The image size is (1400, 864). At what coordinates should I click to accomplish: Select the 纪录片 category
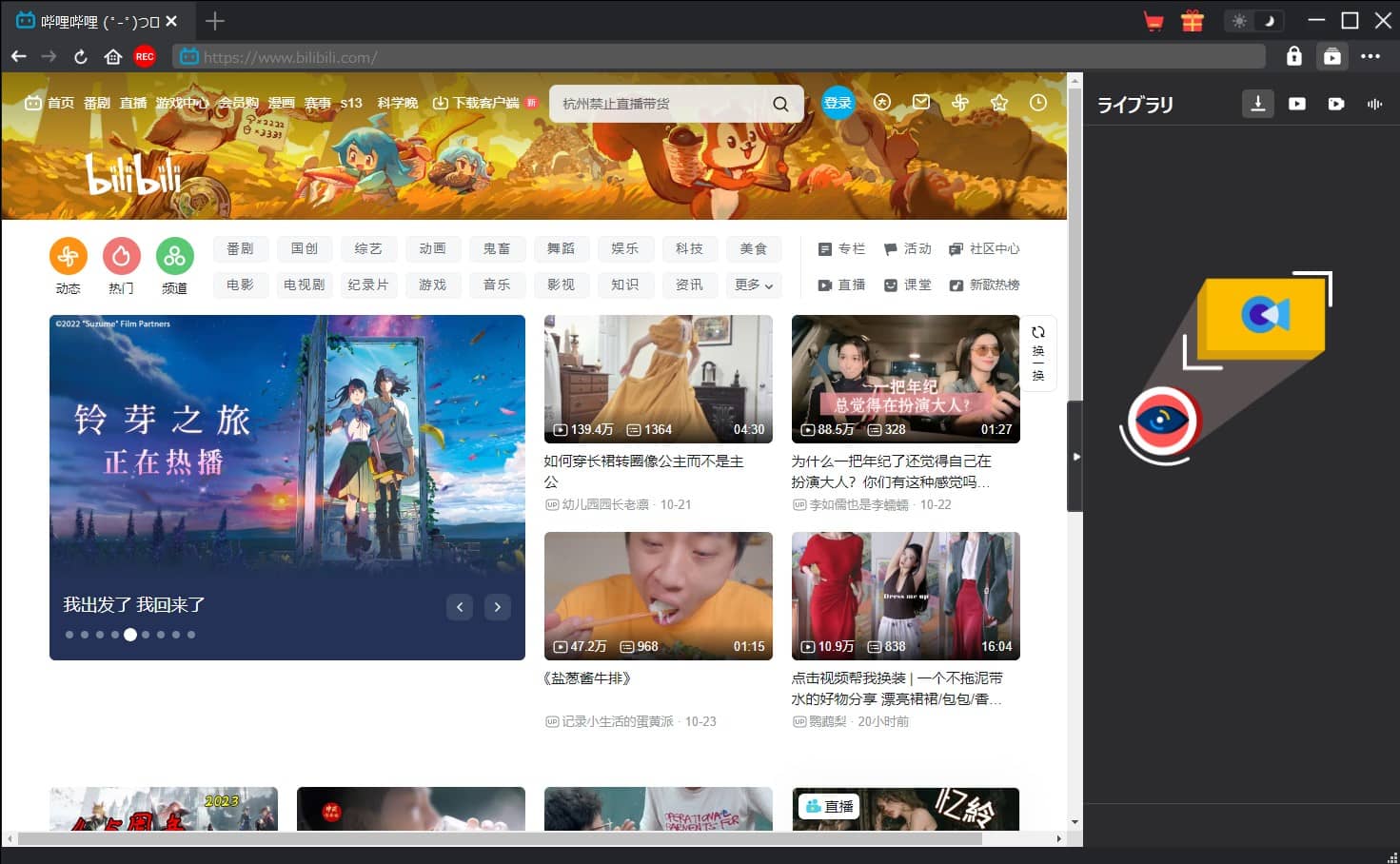[x=368, y=285]
